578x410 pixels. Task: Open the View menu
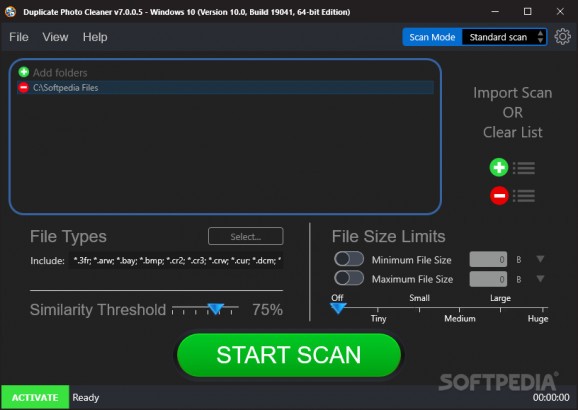55,37
